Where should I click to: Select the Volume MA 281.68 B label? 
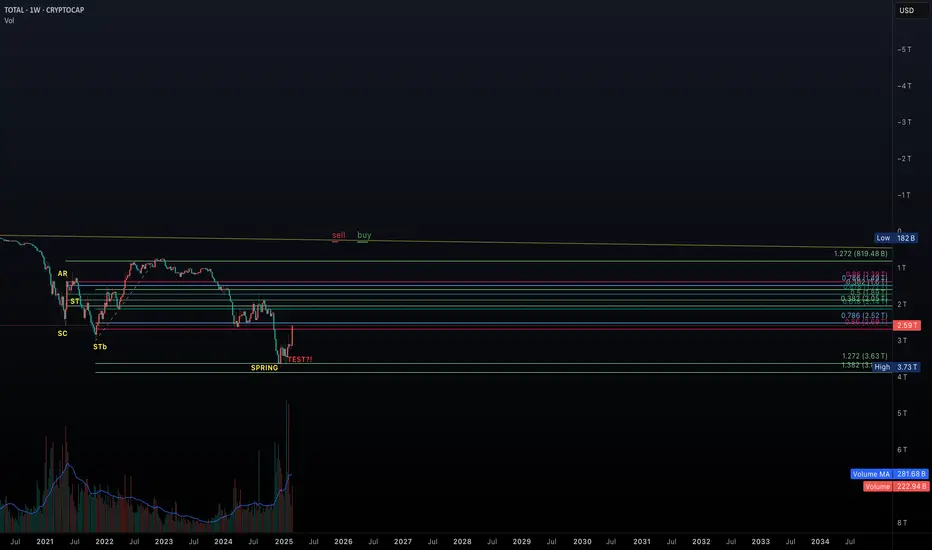[x=889, y=474]
